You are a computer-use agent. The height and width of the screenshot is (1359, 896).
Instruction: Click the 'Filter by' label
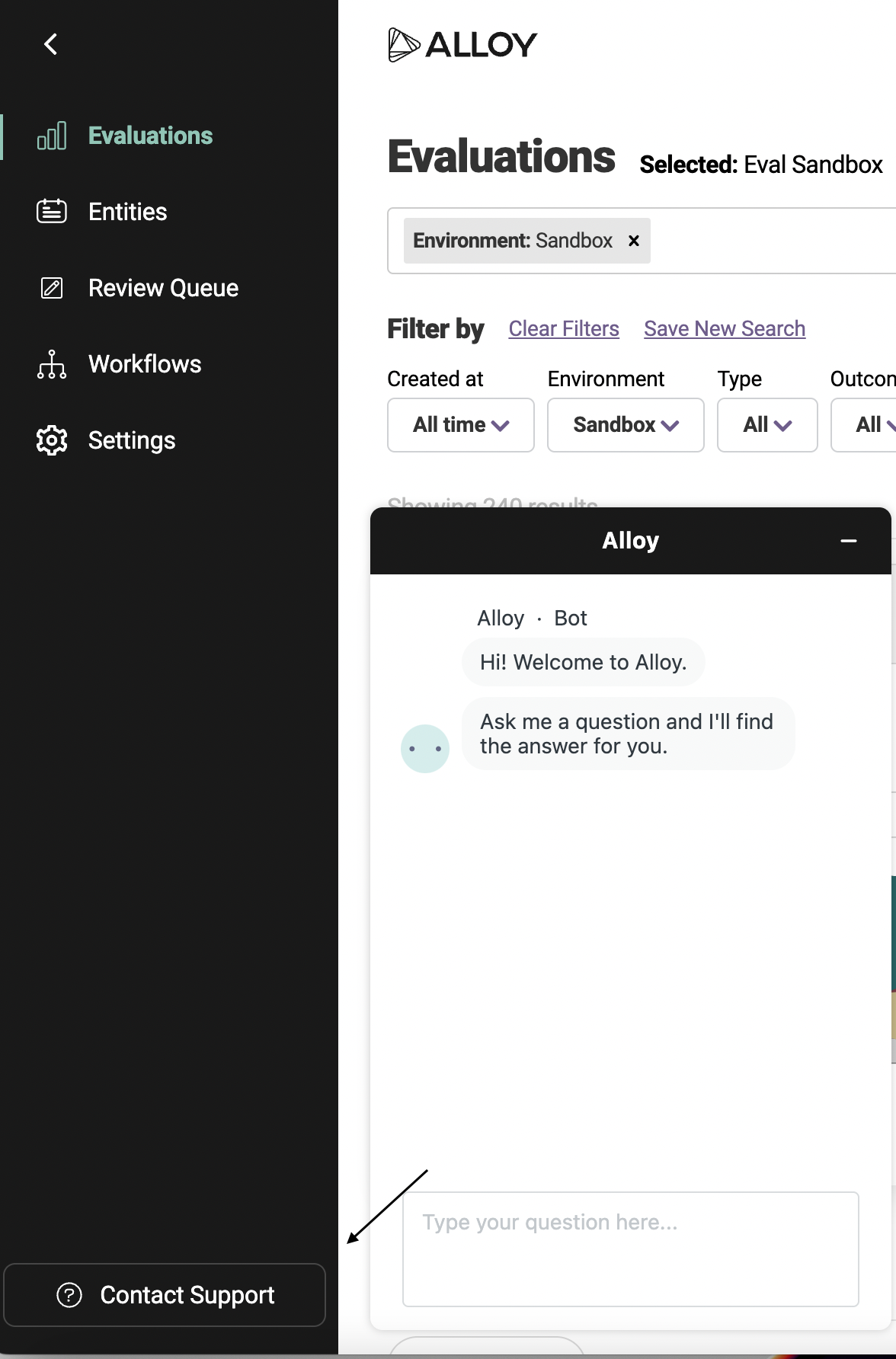tap(436, 329)
